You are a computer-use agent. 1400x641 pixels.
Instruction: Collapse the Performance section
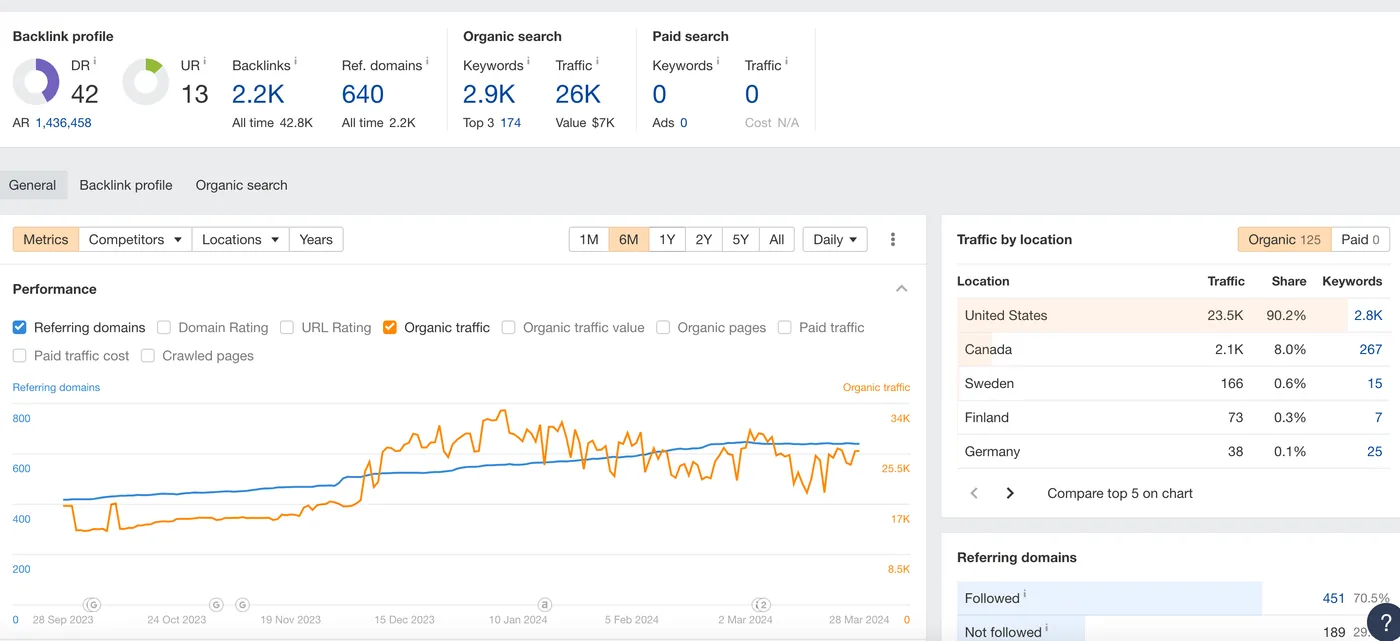click(x=902, y=289)
